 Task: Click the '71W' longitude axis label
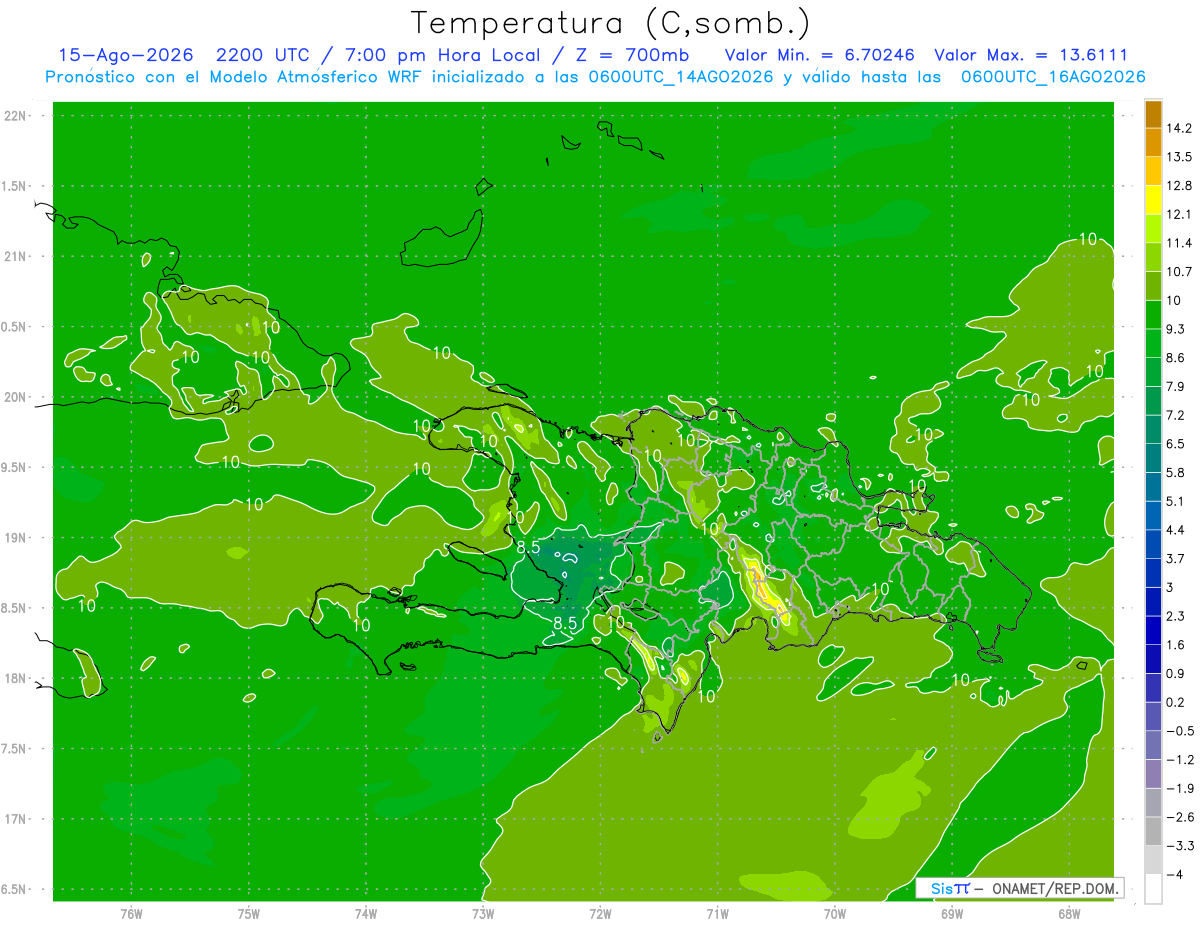(717, 913)
